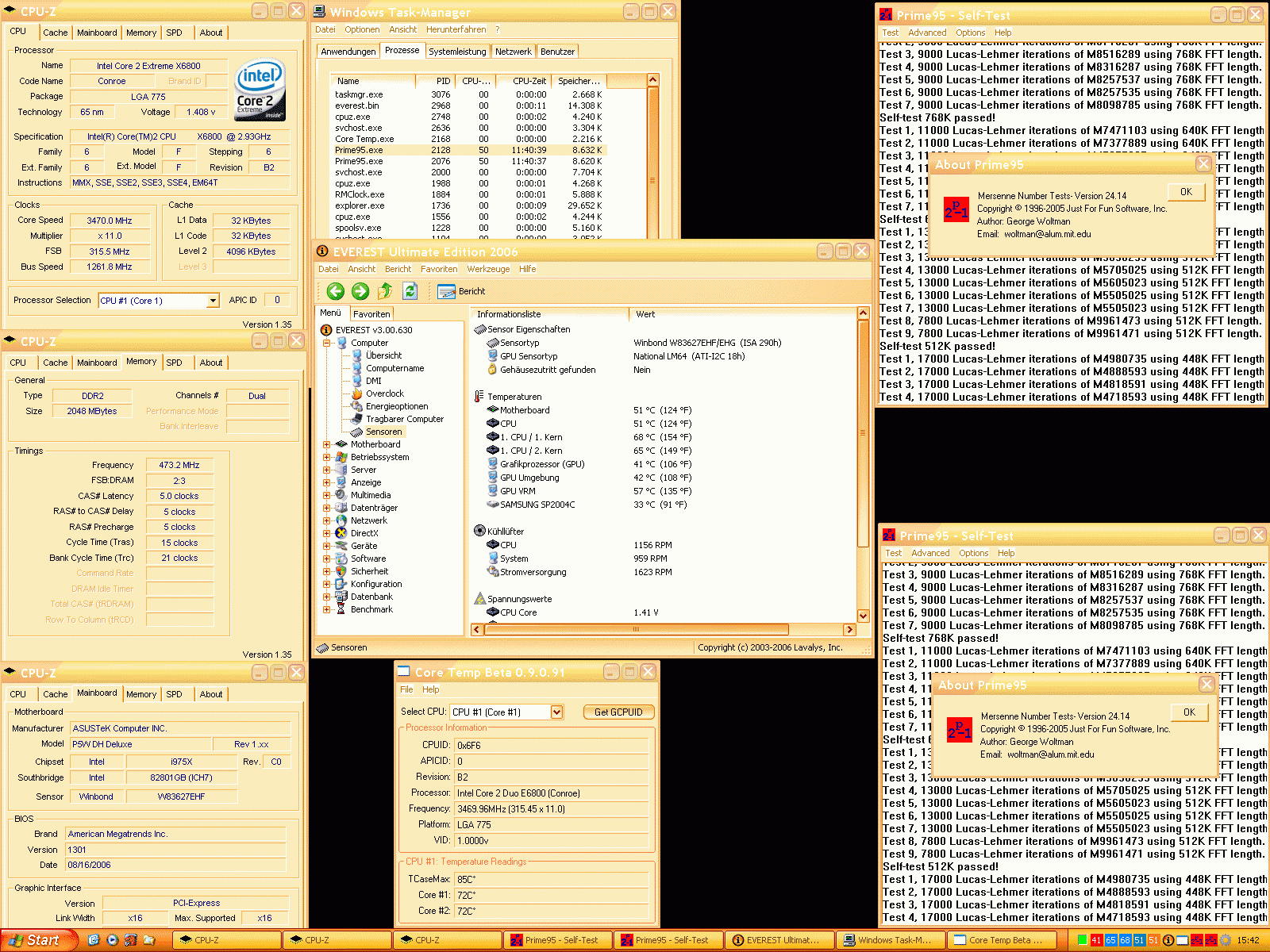Click the Get GCPUID button in Core Temp

coord(618,712)
